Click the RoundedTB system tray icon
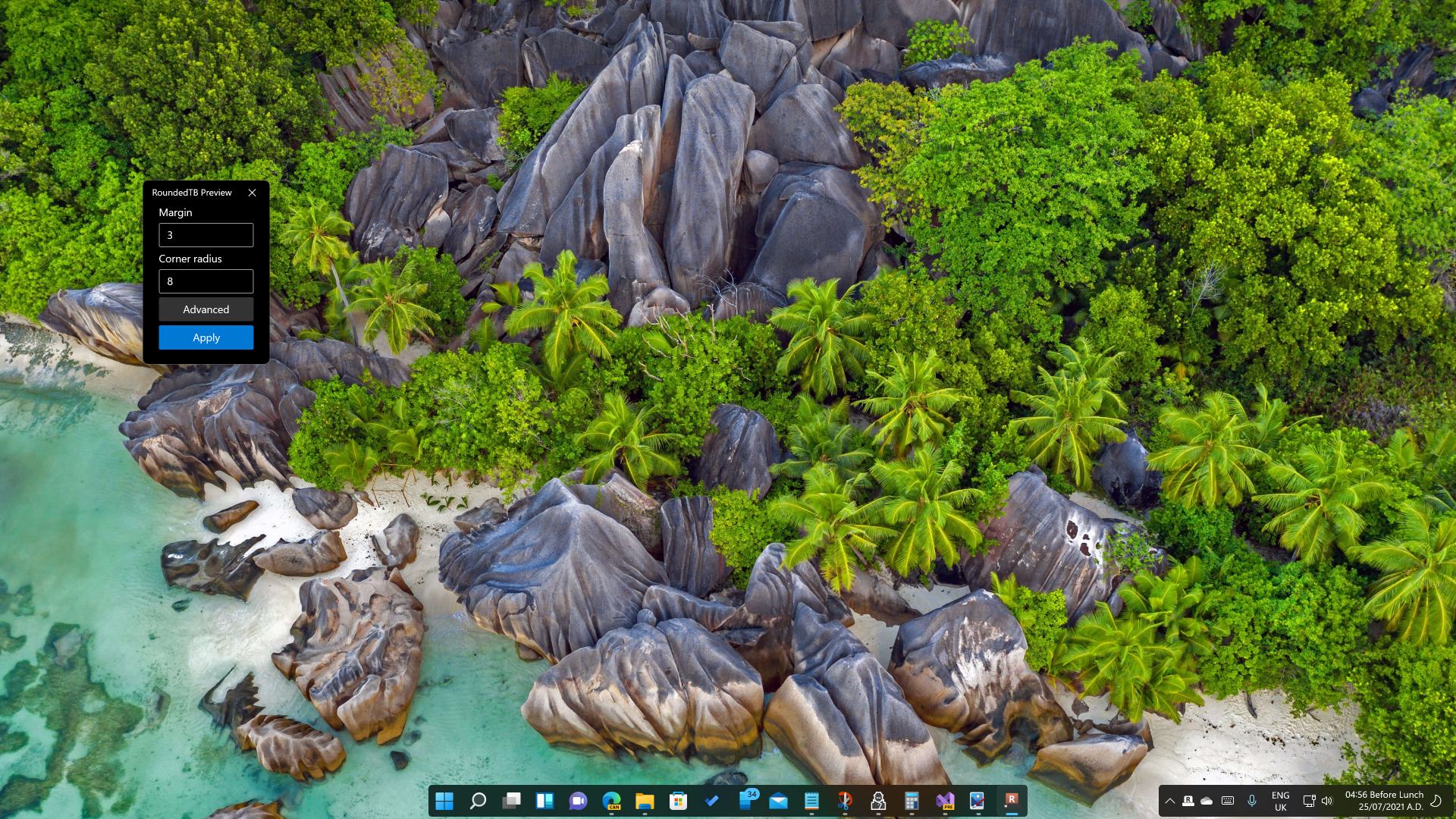The height and width of the screenshot is (819, 1456). pyautogui.click(x=1188, y=801)
